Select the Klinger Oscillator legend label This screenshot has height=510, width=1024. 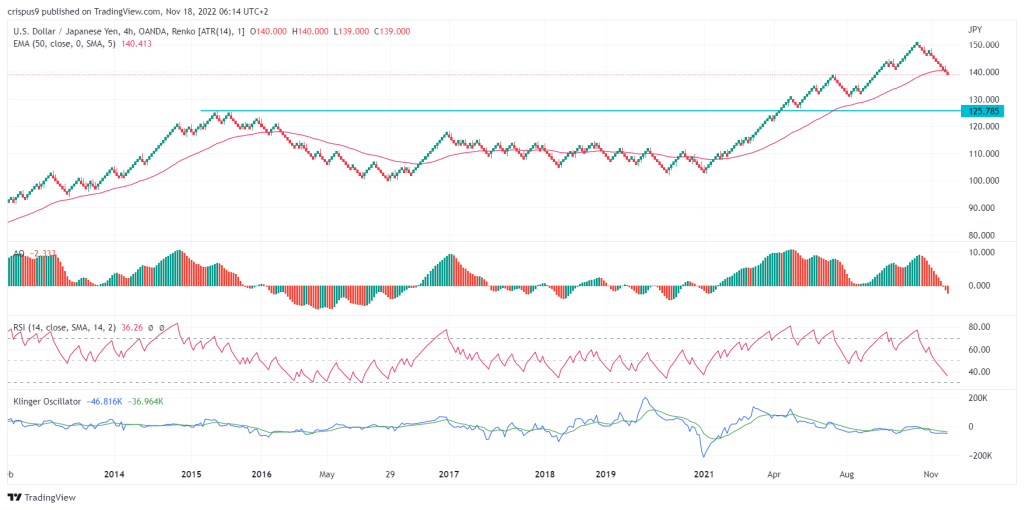(x=46, y=401)
